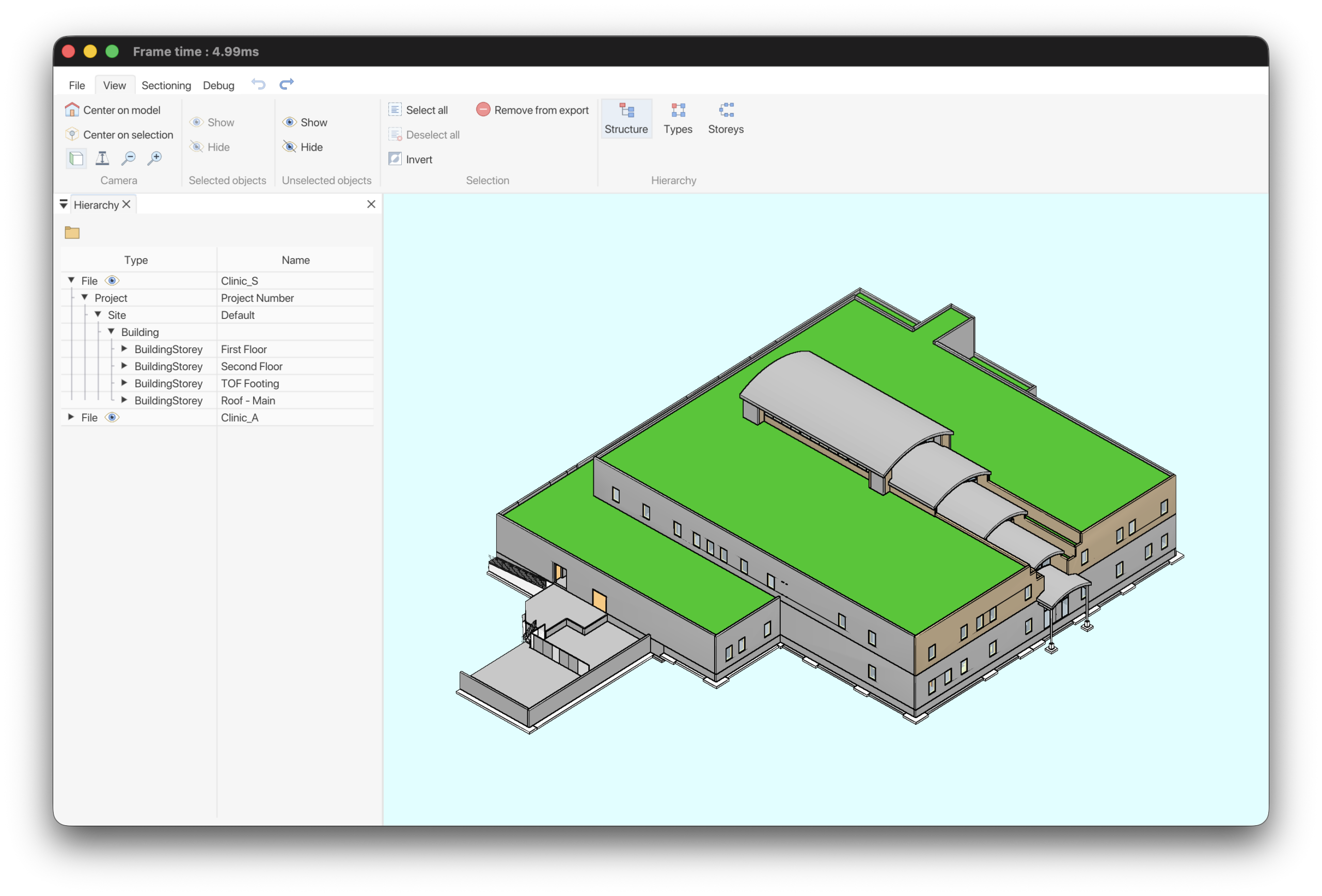Click Remove from export button
The height and width of the screenshot is (896, 1322).
pyautogui.click(x=532, y=110)
